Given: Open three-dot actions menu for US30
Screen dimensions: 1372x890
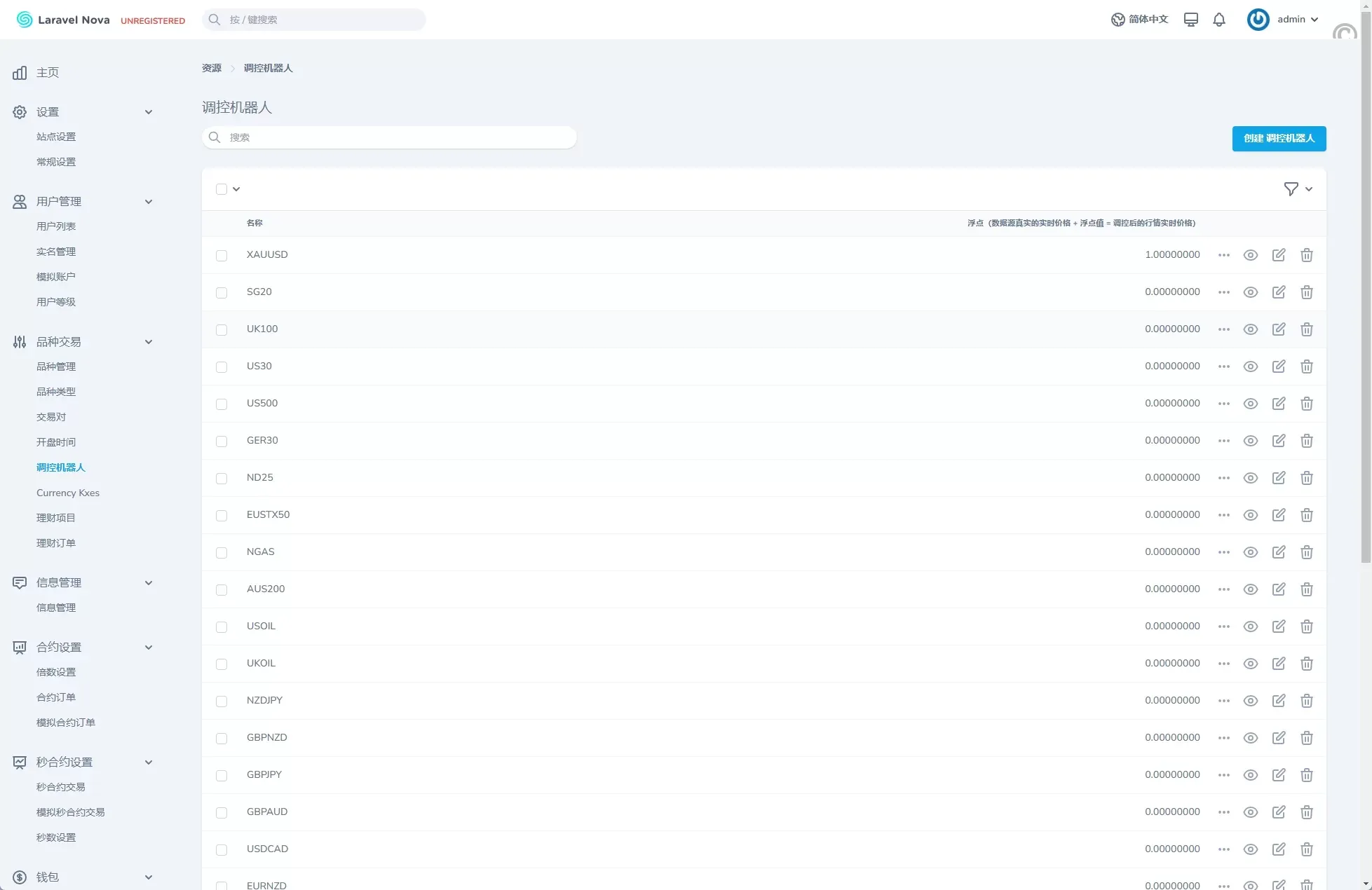Looking at the screenshot, I should click(1224, 367).
